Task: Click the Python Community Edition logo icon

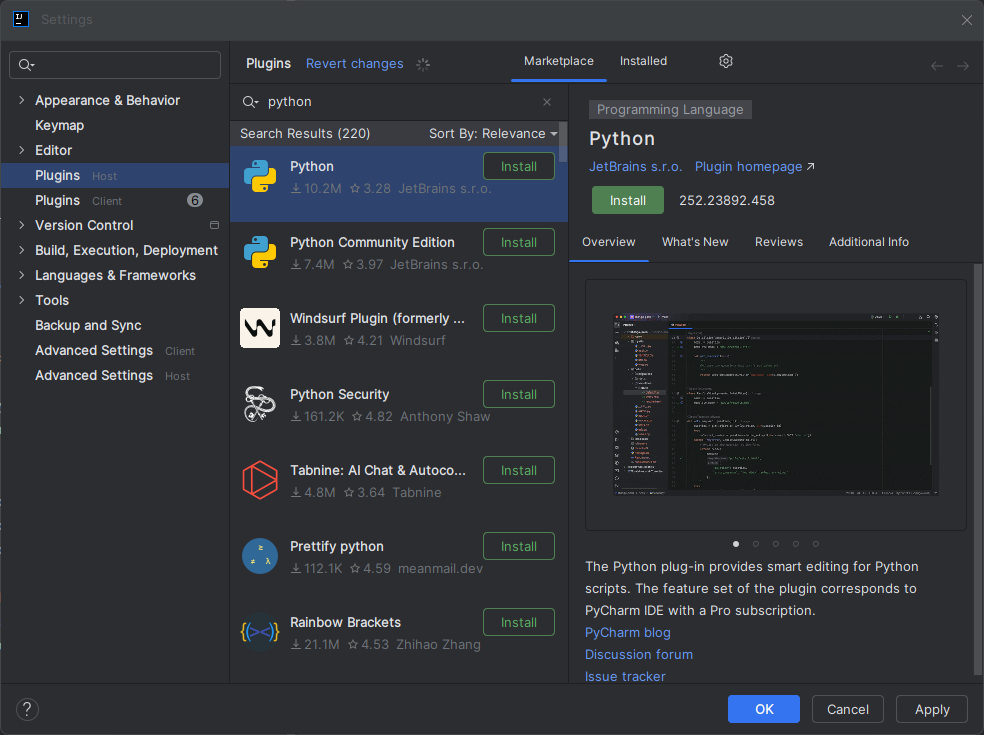Action: (260, 252)
